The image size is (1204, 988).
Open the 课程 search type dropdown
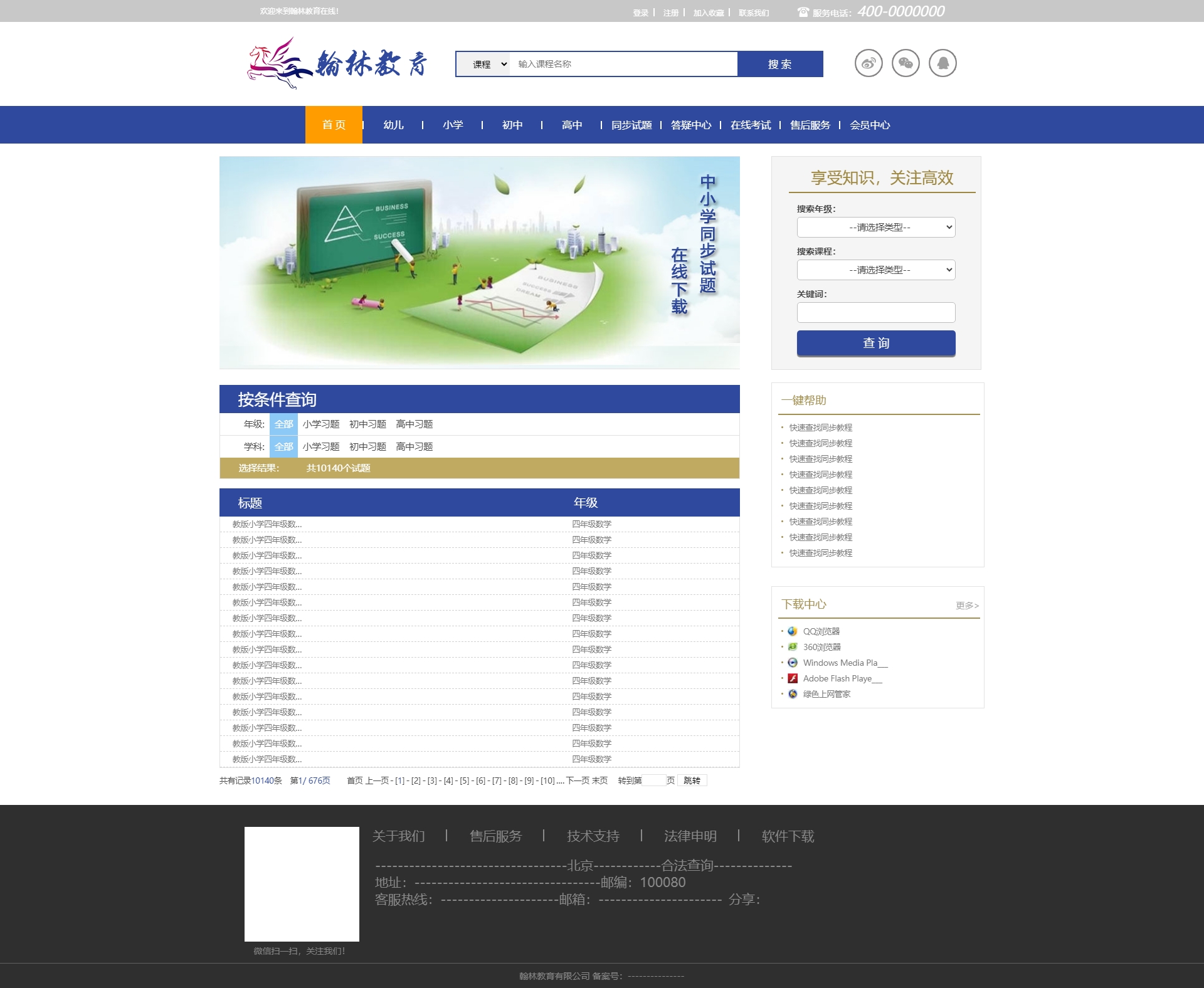click(483, 64)
